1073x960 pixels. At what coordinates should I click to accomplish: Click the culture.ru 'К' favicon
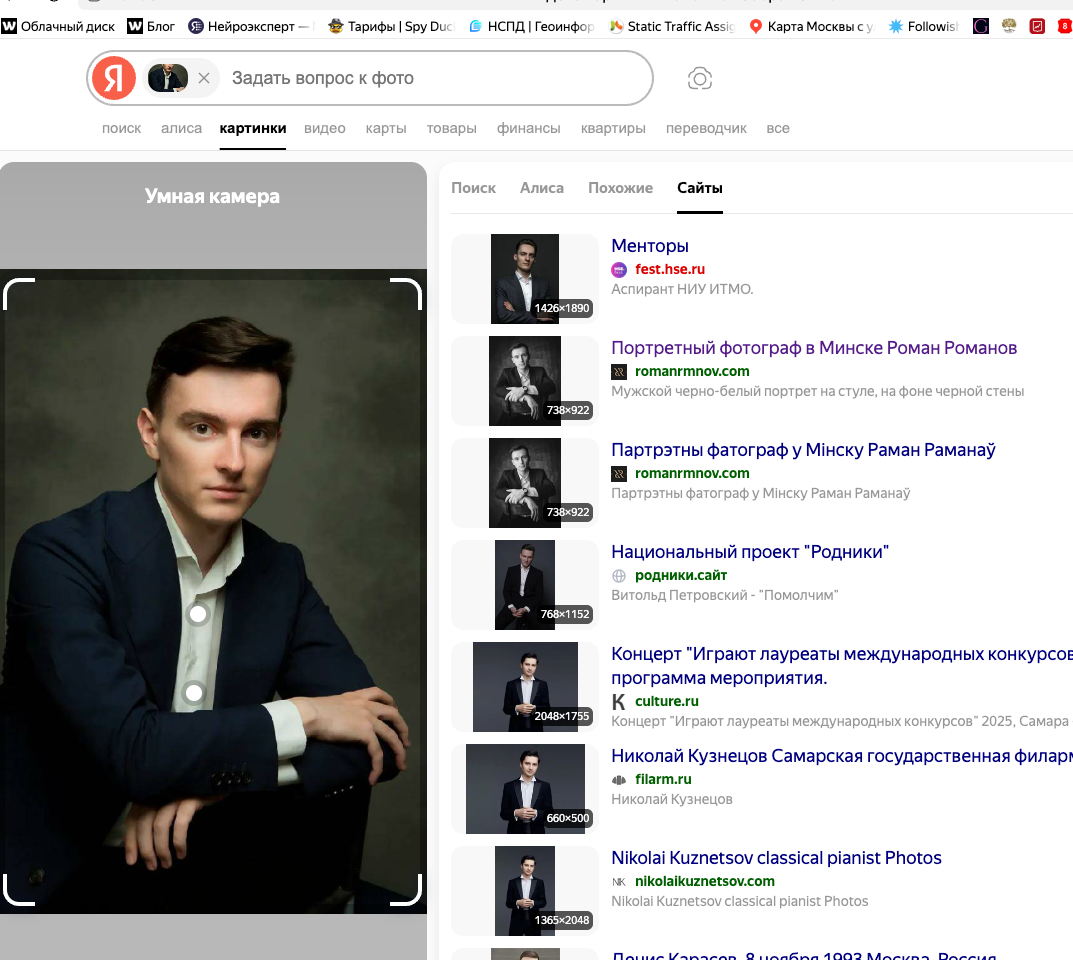coord(617,701)
